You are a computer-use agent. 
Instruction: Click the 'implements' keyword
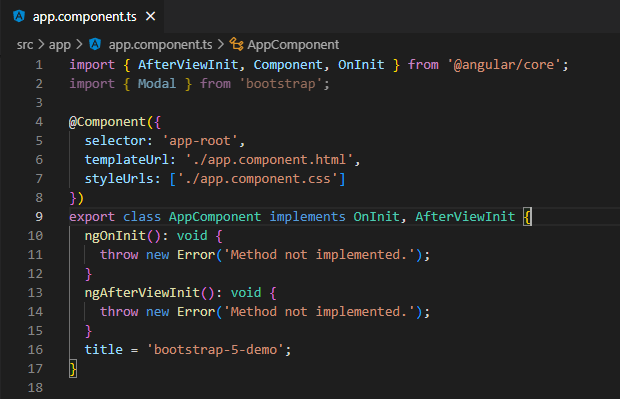(x=307, y=217)
